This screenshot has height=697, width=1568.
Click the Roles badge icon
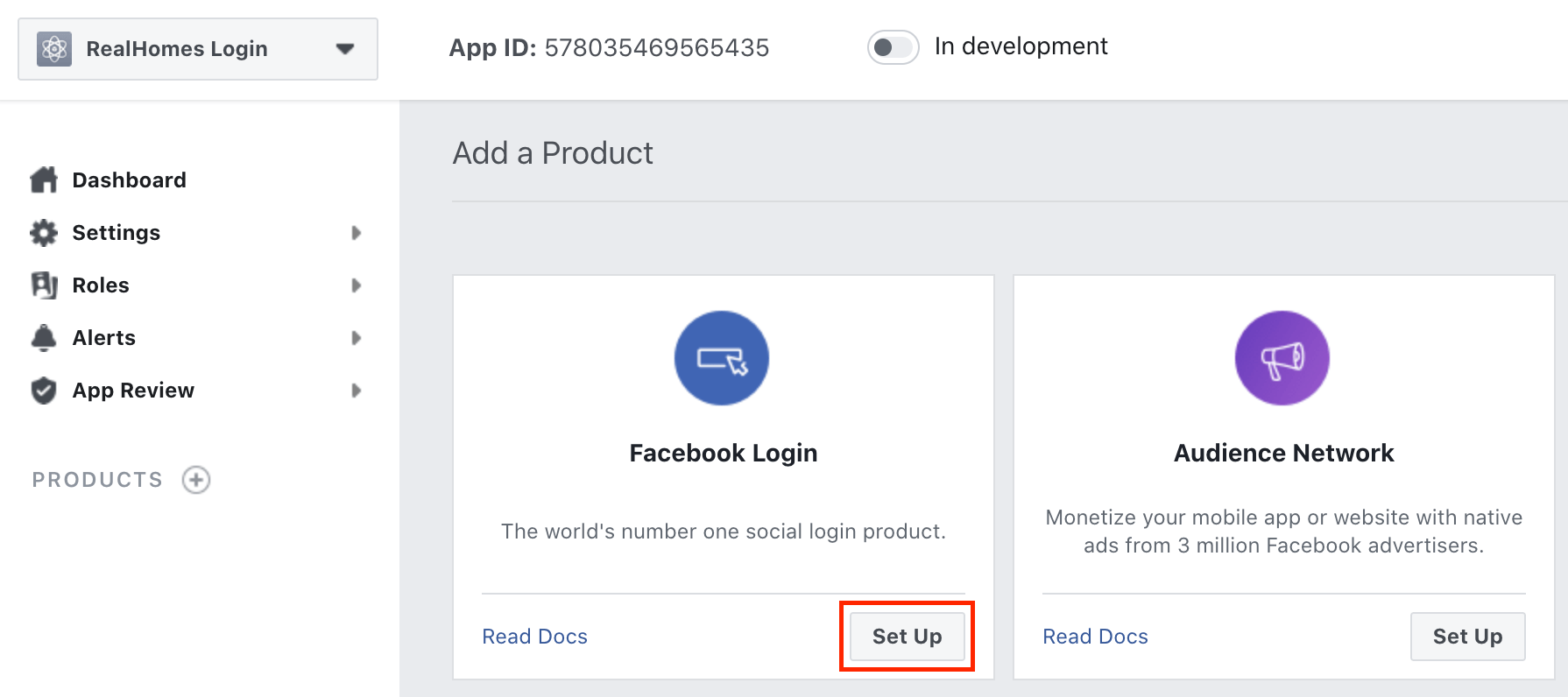44,285
